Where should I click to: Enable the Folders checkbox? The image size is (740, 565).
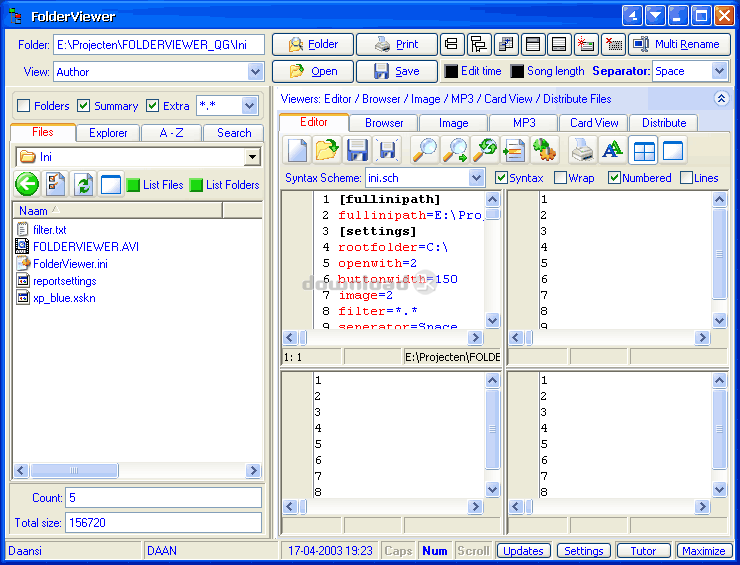[x=24, y=106]
